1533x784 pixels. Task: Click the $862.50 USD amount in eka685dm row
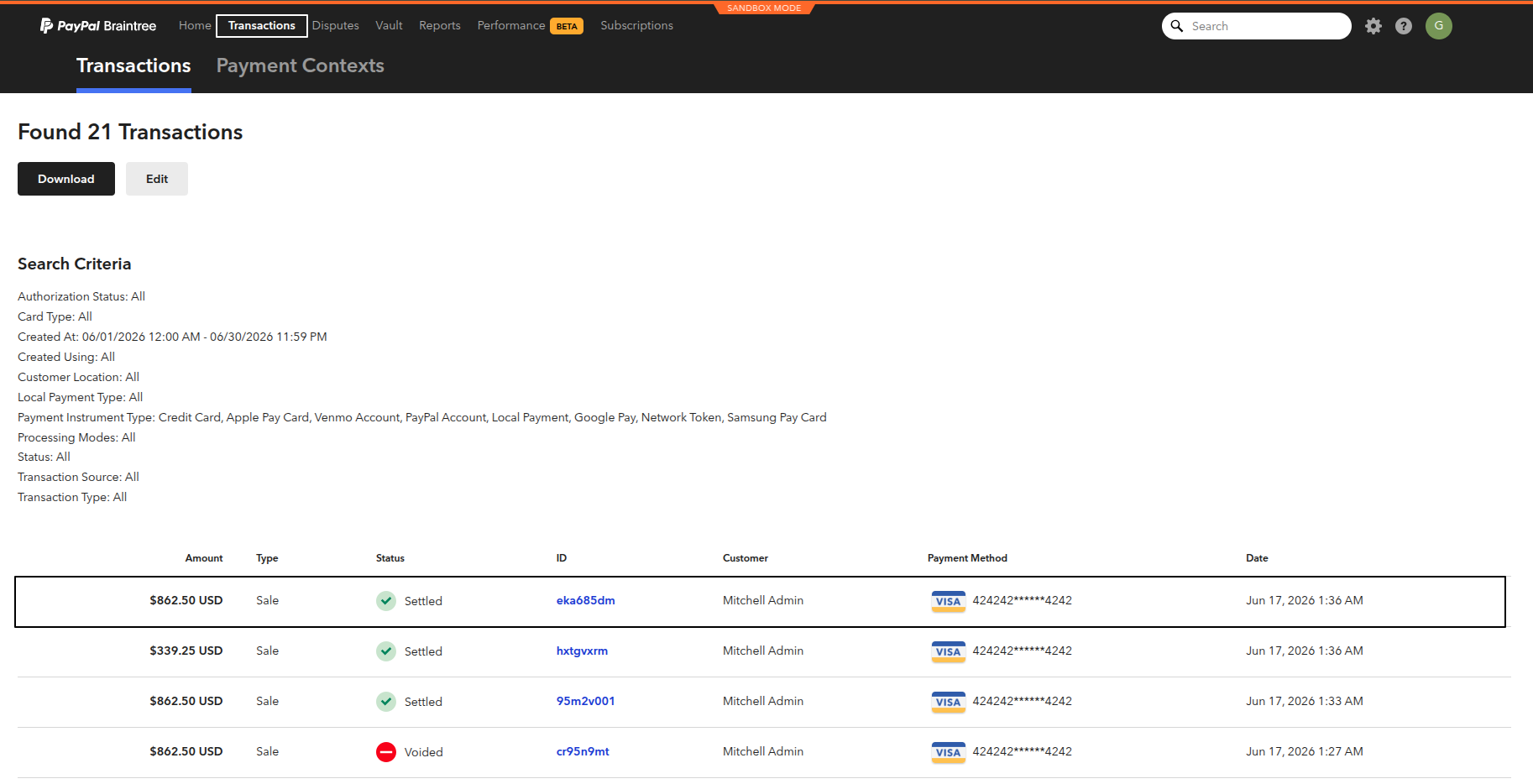click(x=186, y=600)
